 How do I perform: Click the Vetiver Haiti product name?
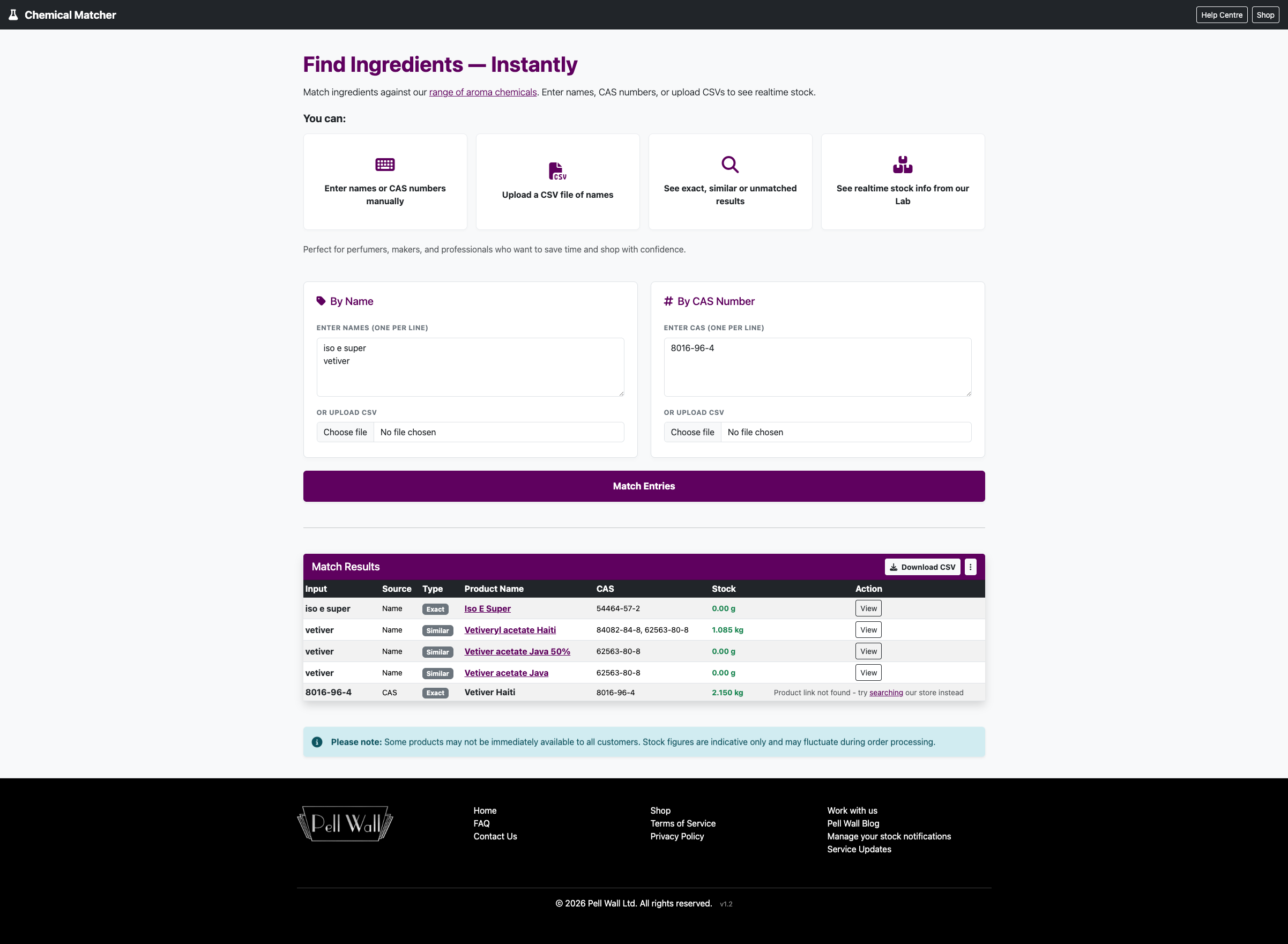click(490, 693)
